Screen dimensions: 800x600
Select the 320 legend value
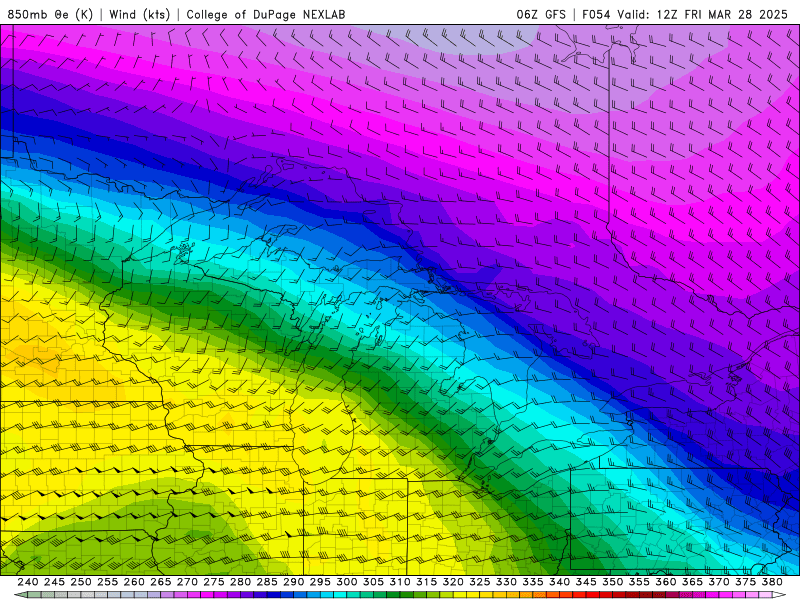[454, 582]
